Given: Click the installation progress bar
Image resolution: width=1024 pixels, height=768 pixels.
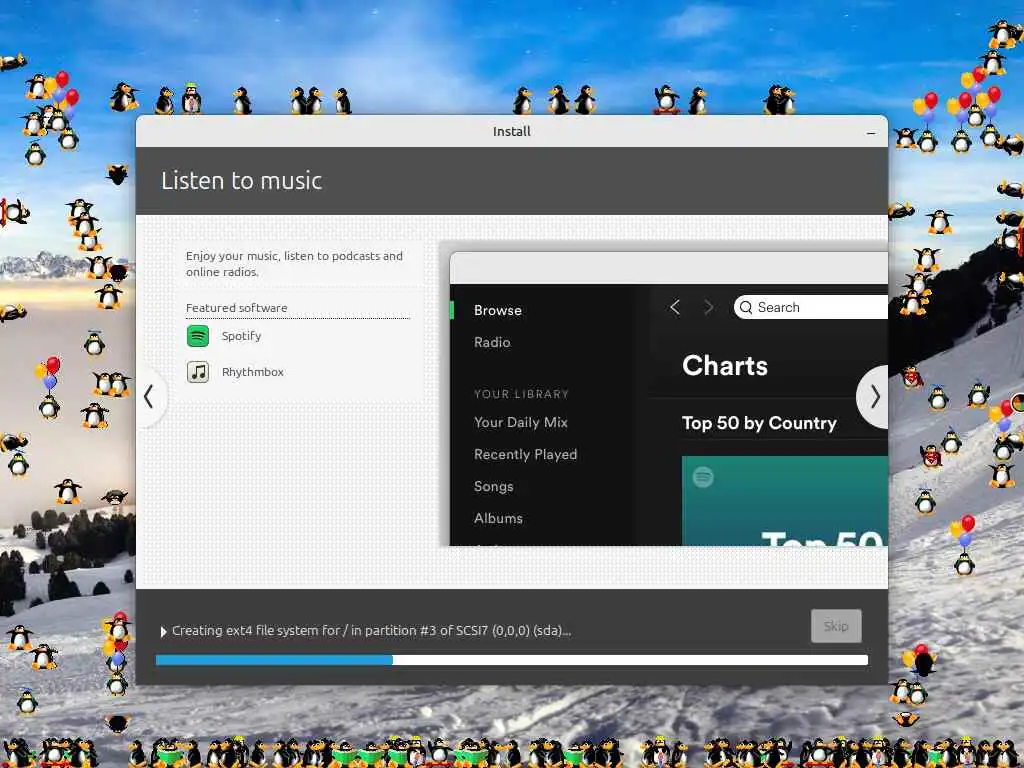Looking at the screenshot, I should tap(512, 660).
